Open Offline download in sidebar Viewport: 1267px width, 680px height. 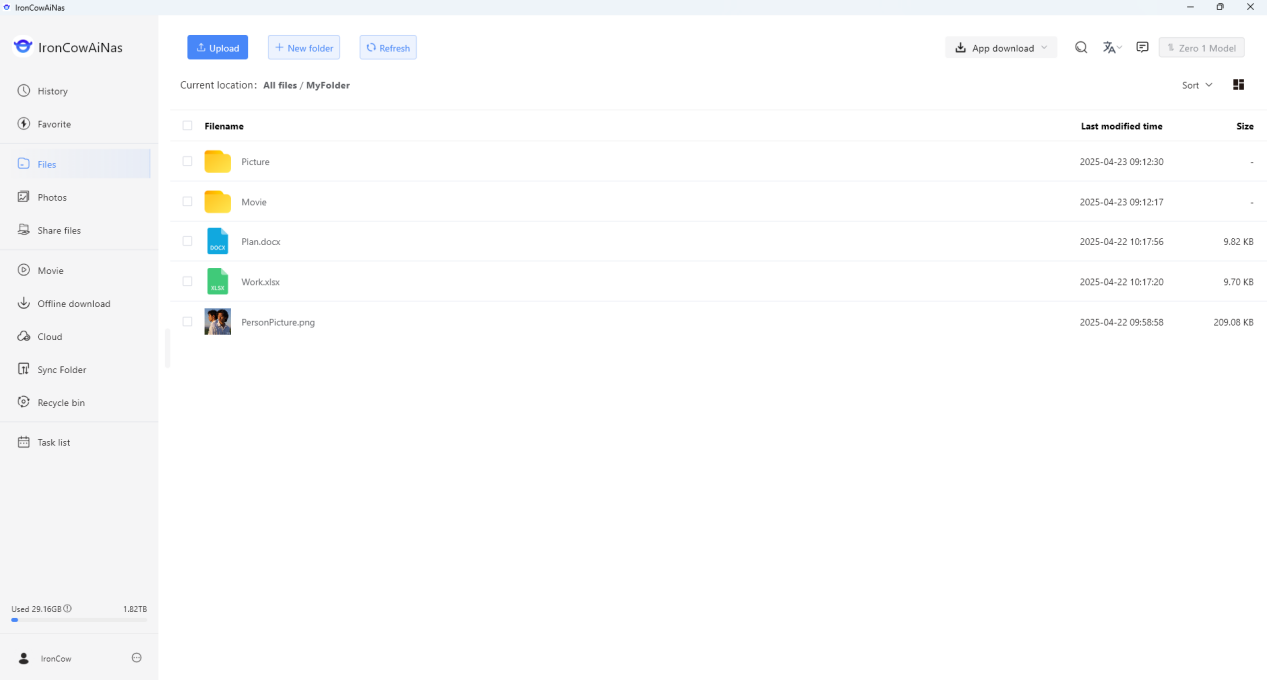[x=74, y=304]
